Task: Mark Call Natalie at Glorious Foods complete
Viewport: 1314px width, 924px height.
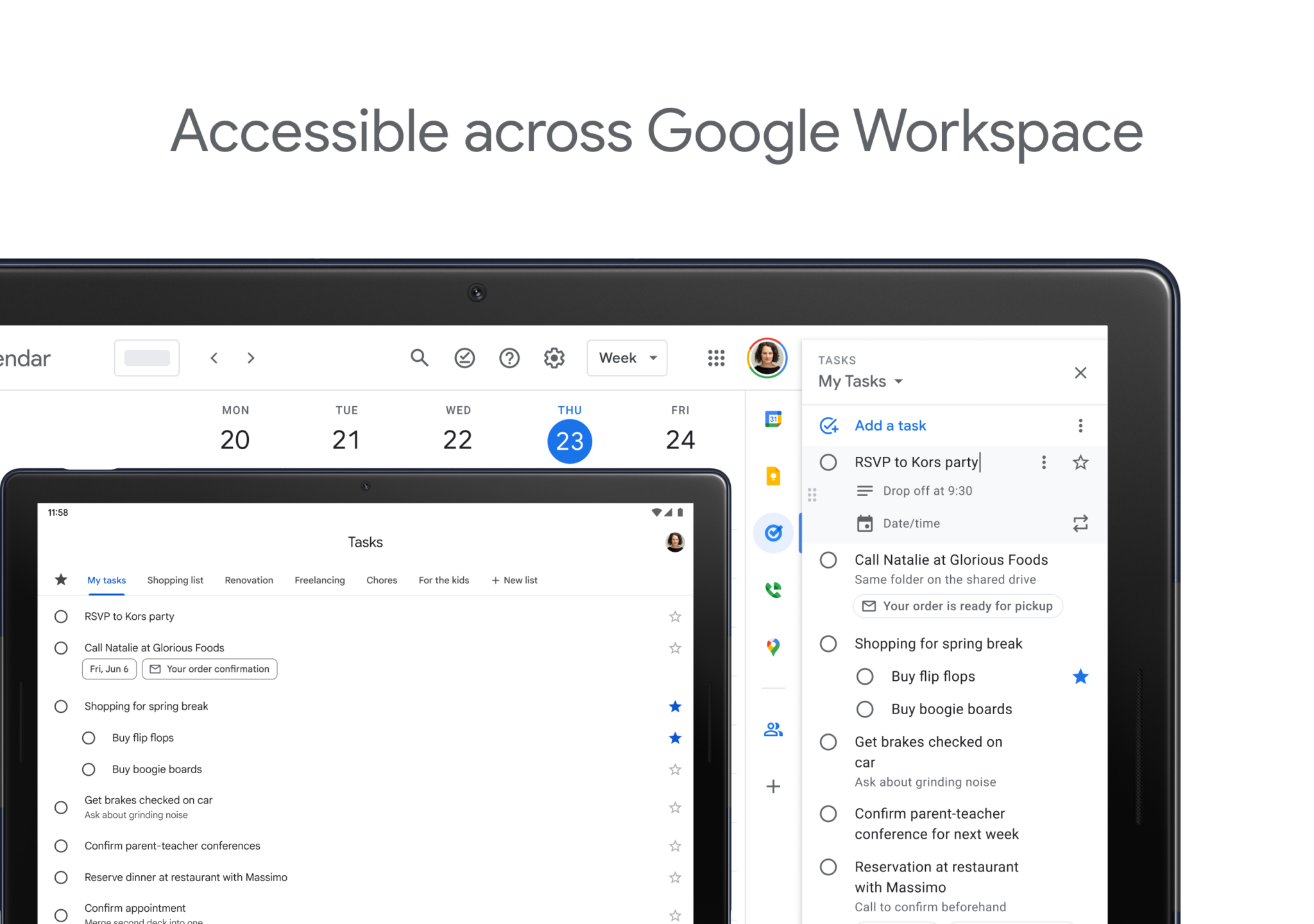Action: tap(828, 560)
